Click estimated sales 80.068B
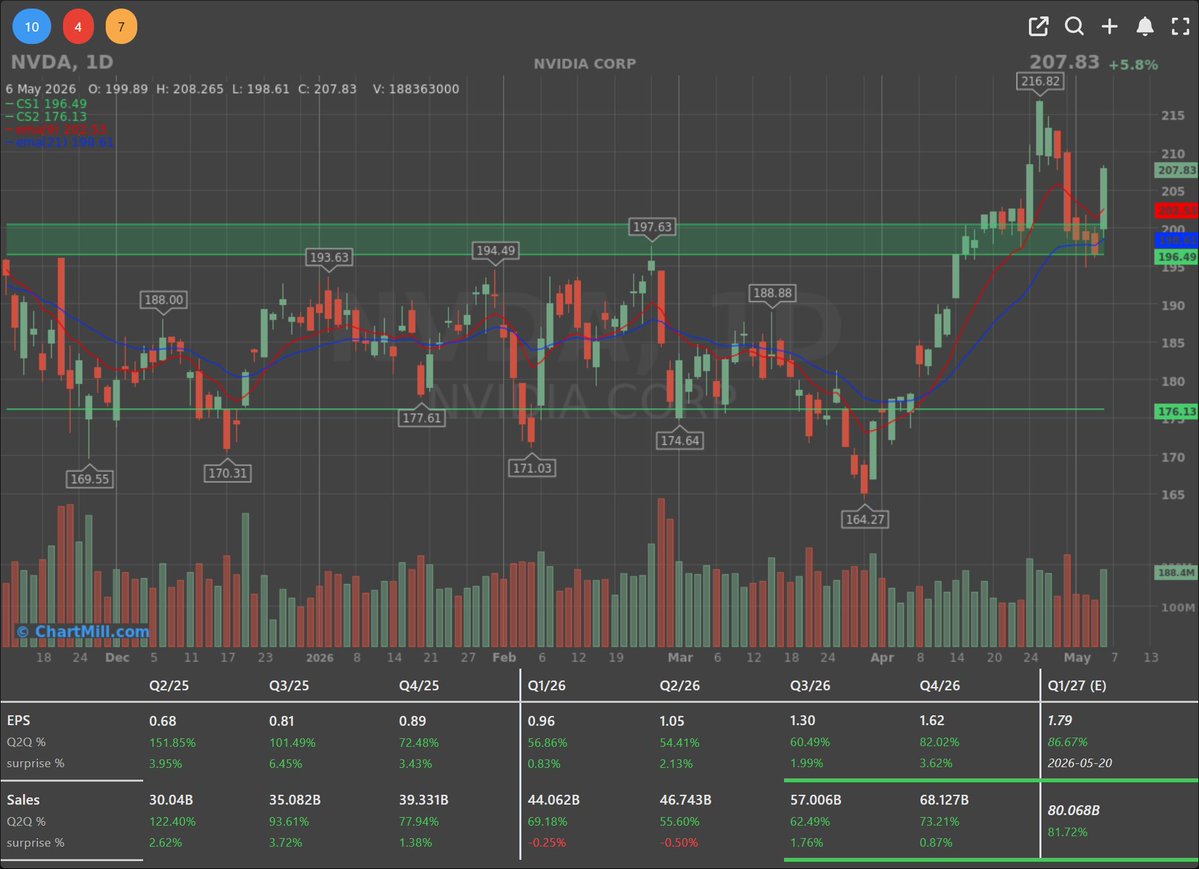The height and width of the screenshot is (869, 1199). click(x=1074, y=810)
